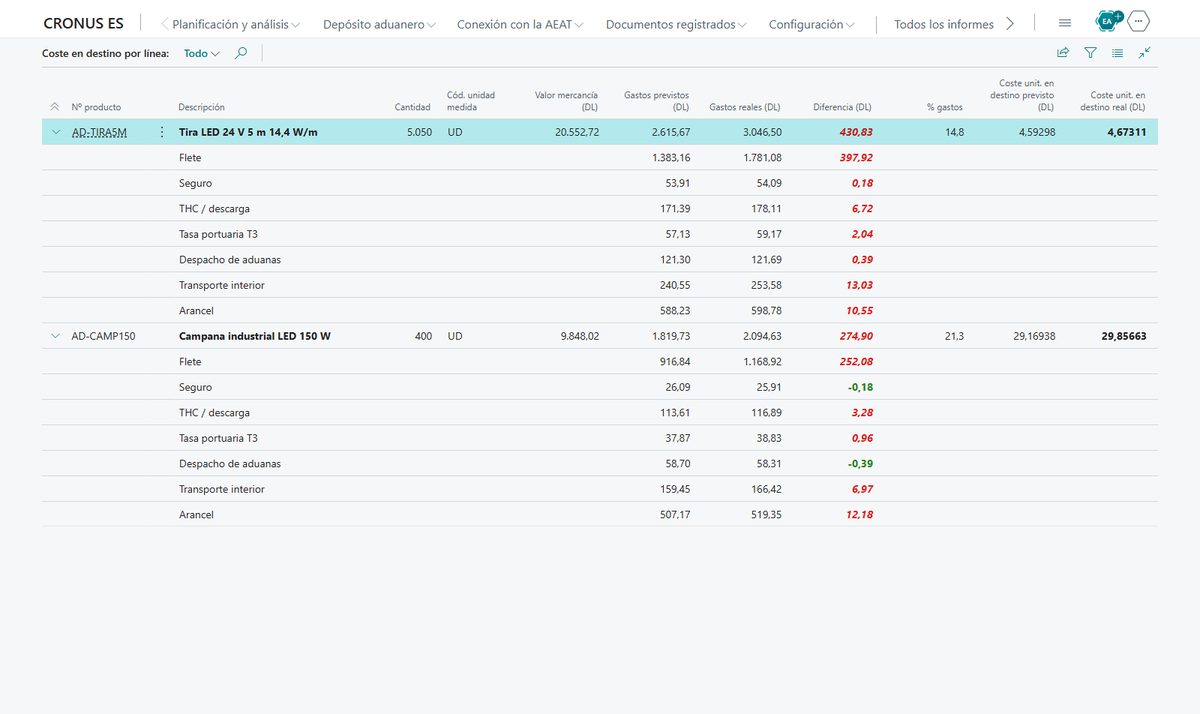Collapse the AD-TIRA5M product row

(55, 132)
